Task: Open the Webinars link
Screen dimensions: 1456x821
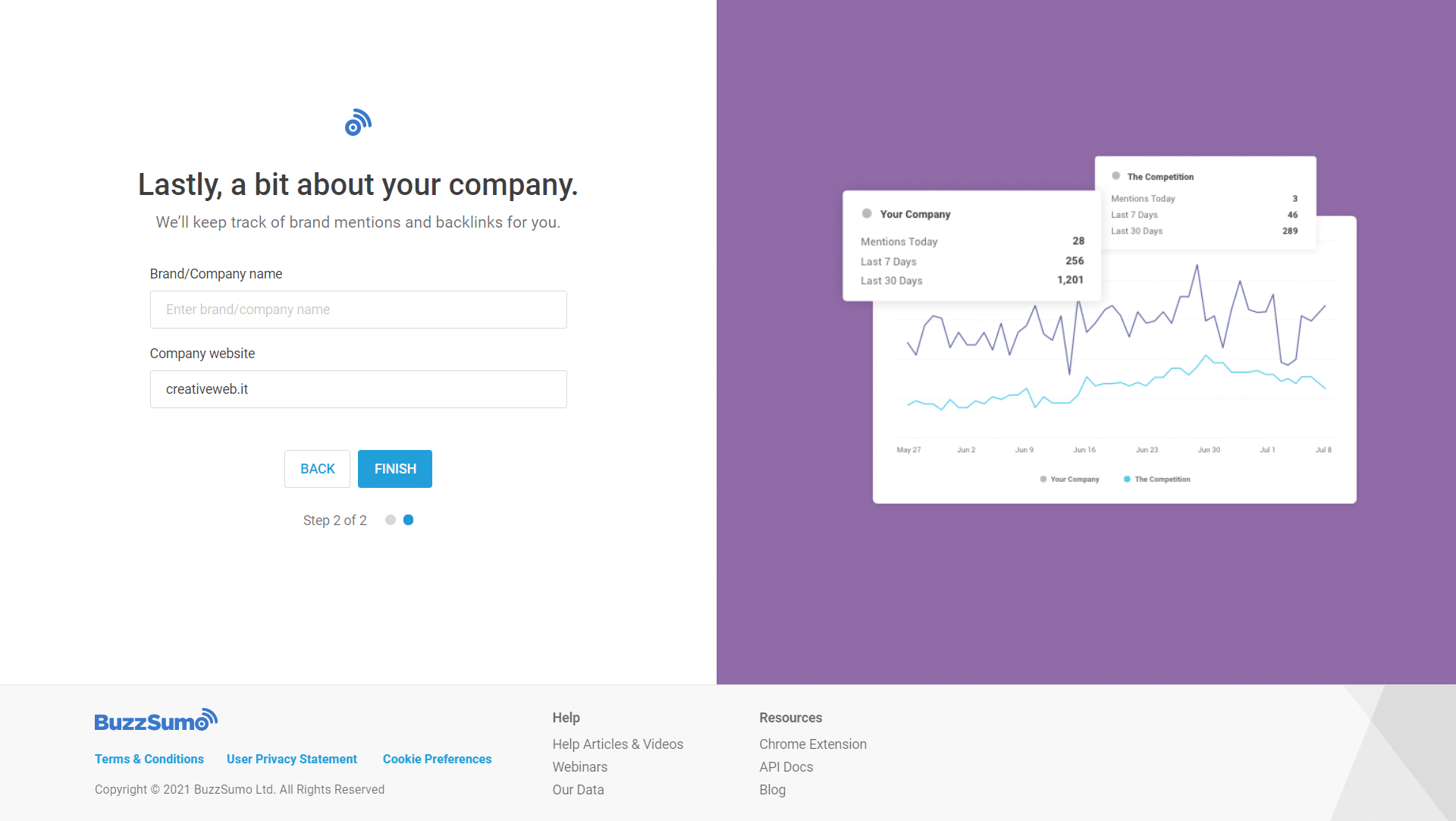Action: [x=580, y=767]
